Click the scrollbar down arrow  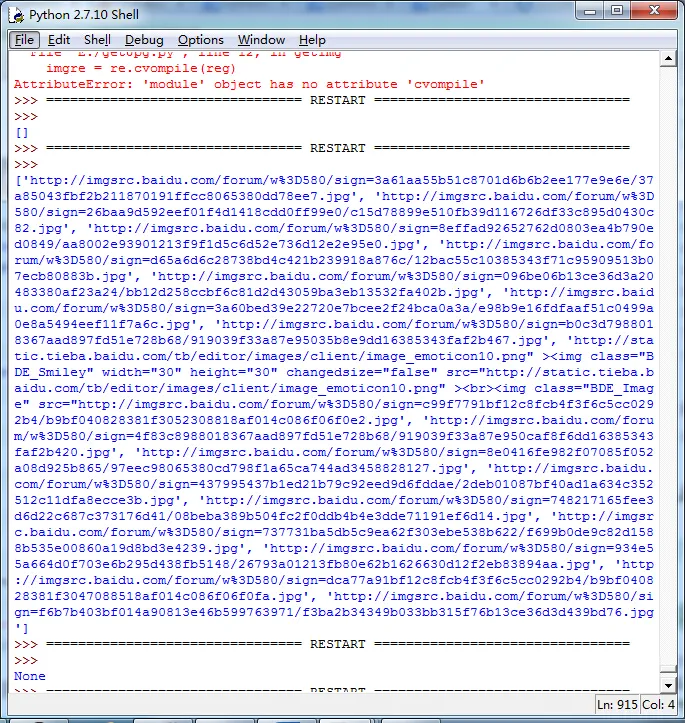pyautogui.click(x=668, y=686)
